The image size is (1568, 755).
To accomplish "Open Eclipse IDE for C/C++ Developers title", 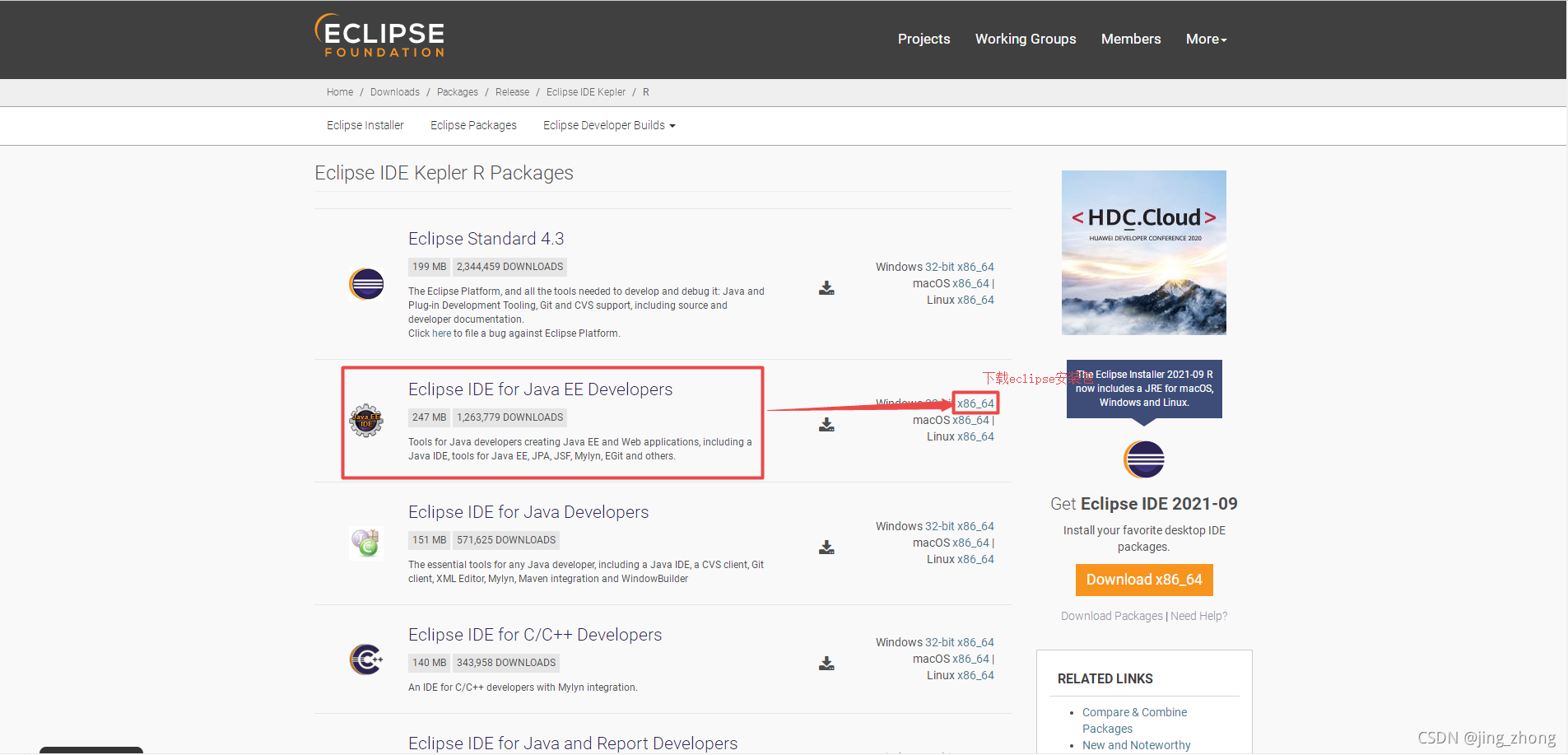I will (535, 635).
